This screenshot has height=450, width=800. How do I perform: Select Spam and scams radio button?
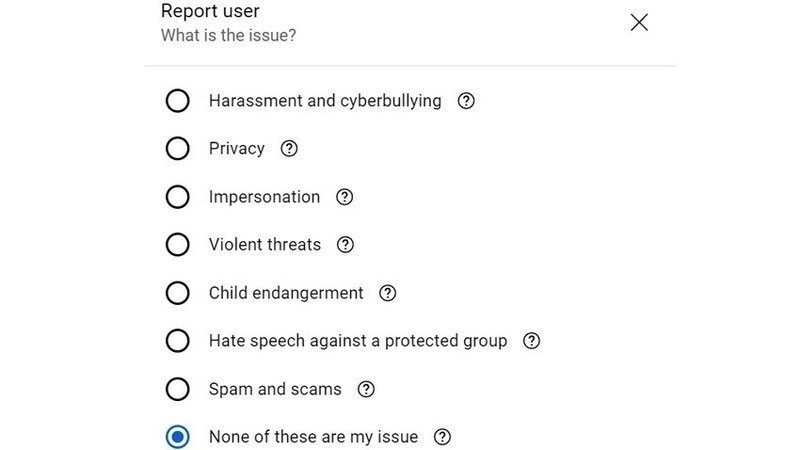pos(177,389)
